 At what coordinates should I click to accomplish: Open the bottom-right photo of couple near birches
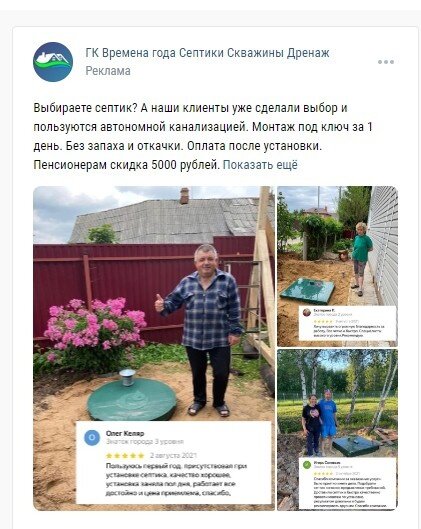pyautogui.click(x=337, y=430)
